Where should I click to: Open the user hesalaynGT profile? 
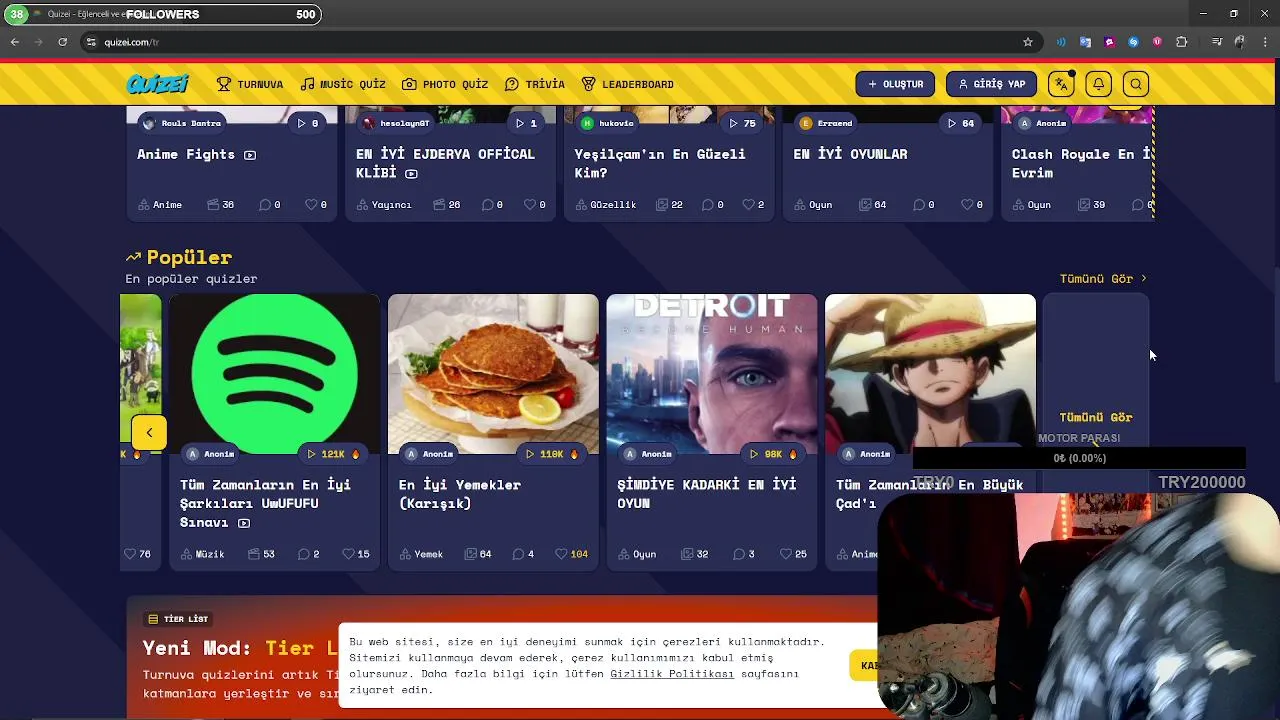396,123
